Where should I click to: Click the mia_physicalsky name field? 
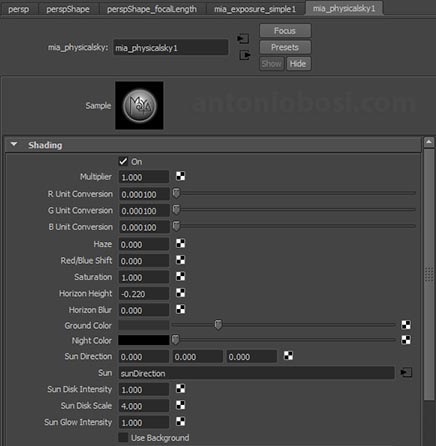pos(171,47)
